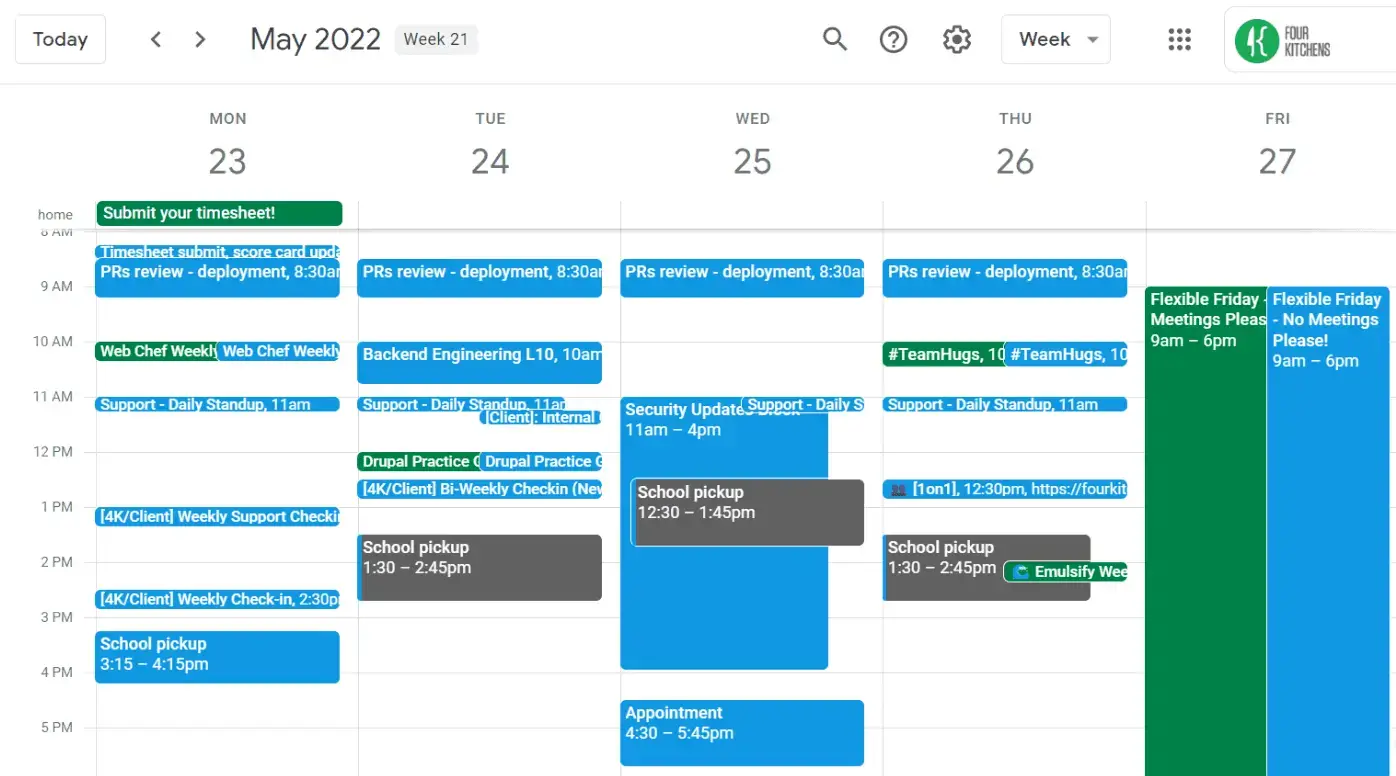Open Submit your timesheet all-day event
Viewport: 1396px width, 776px height.
coord(219,213)
